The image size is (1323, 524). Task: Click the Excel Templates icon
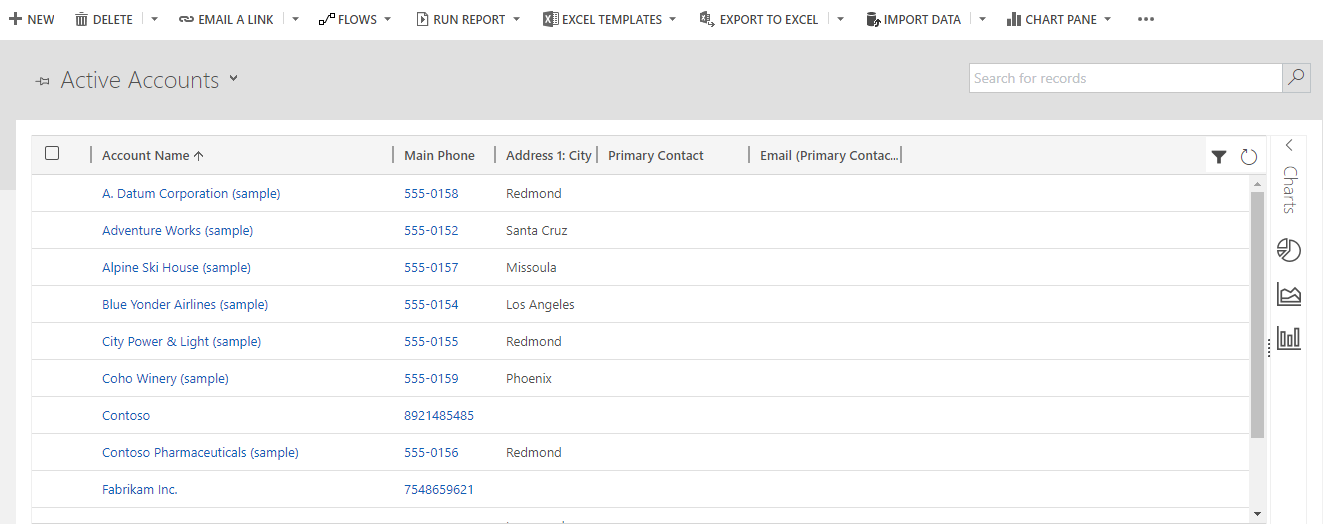point(550,19)
